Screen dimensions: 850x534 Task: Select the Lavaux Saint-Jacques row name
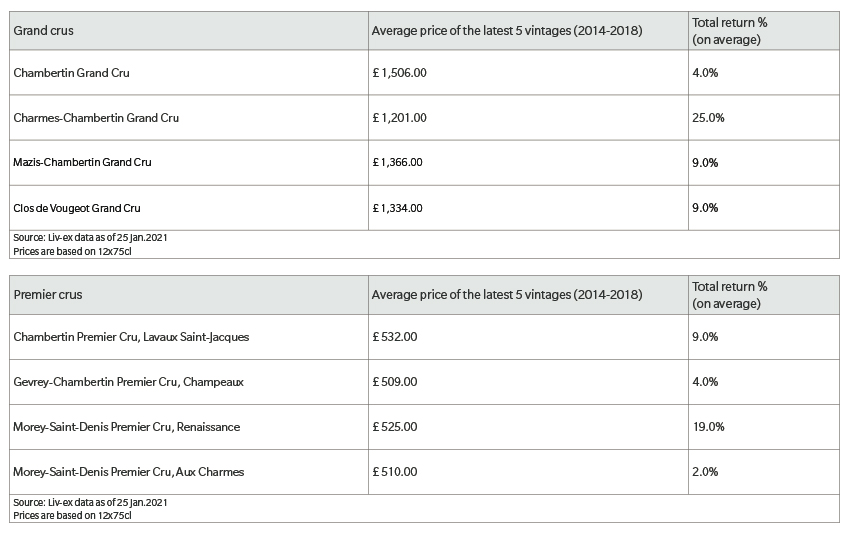tap(131, 337)
